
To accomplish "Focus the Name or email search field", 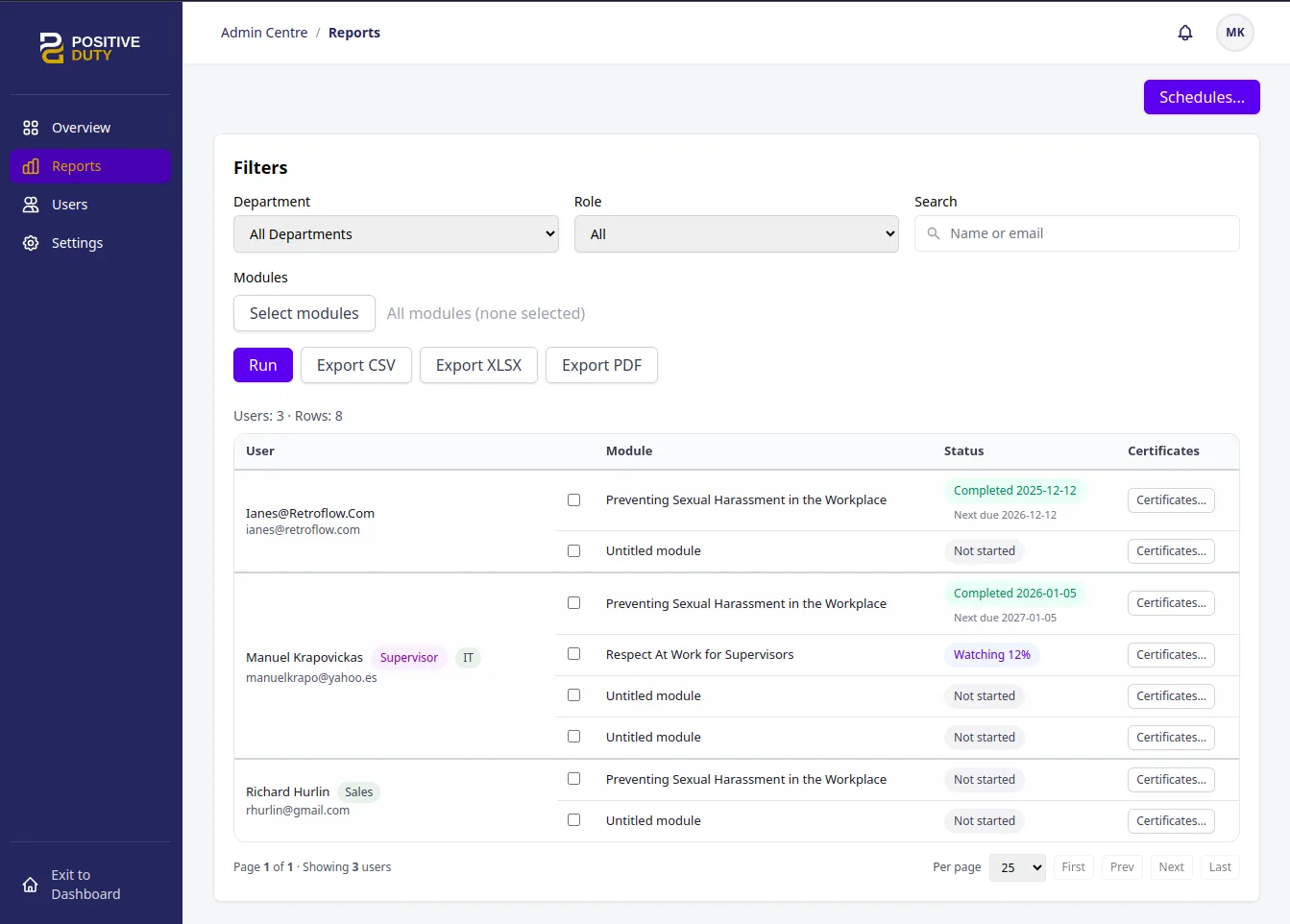I will pos(1085,233).
